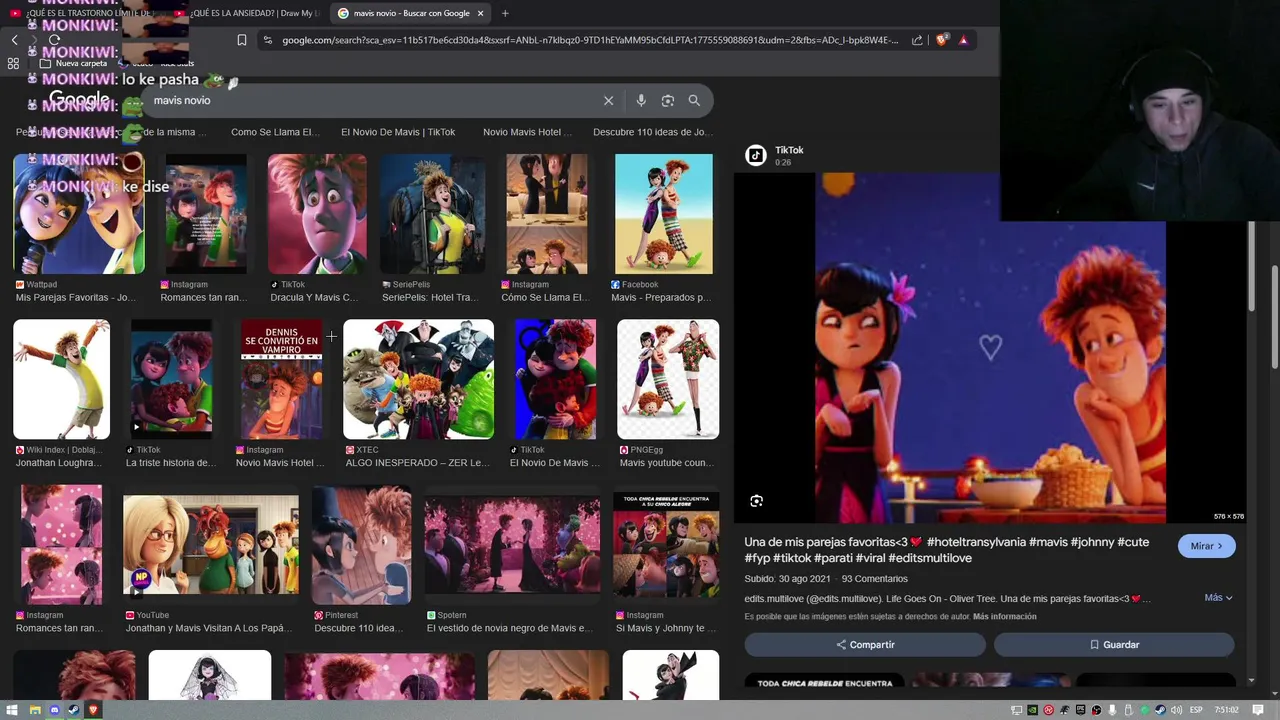Open XTEC 'ALGO INESPERADO' thumbnail
This screenshot has width=1280, height=720.
point(418,379)
